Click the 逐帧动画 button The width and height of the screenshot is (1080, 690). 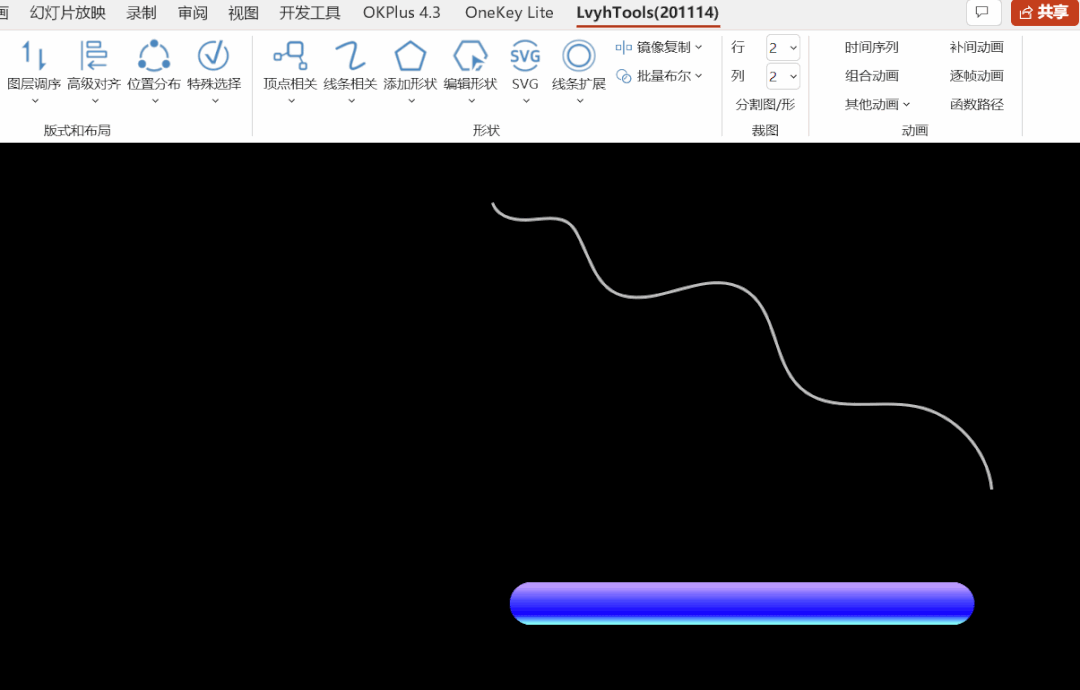(x=976, y=76)
